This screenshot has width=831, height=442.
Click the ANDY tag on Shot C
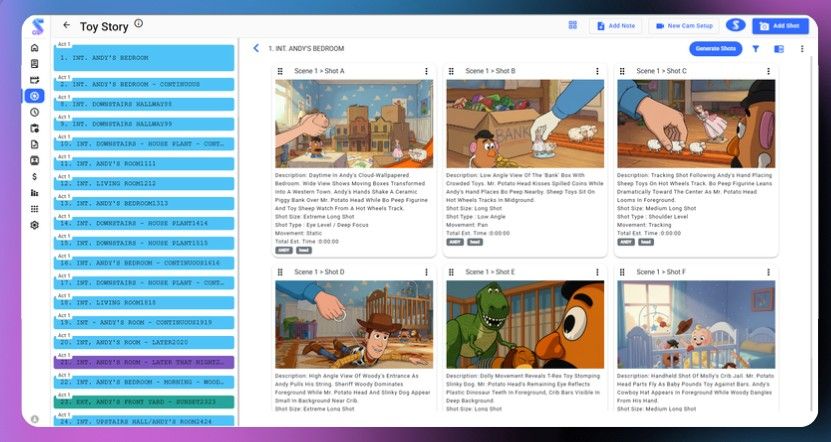[x=625, y=242]
